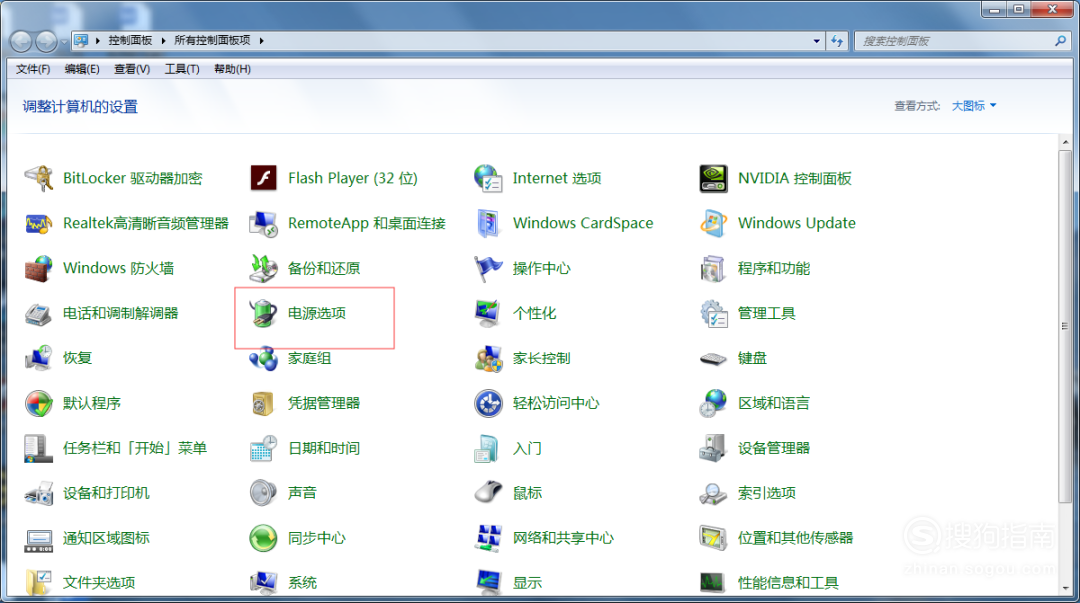The image size is (1080, 603).
Task: Click the Forward navigation button
Action: pos(46,41)
